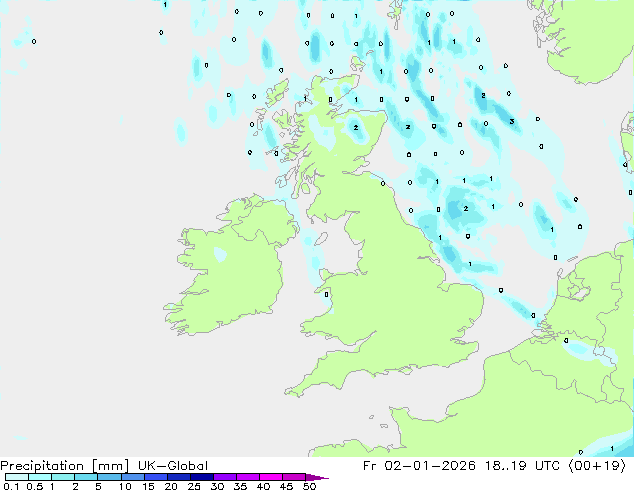The image size is (634, 490).
Task: Select the 5–10 mm legend color swatch
Action: pyautogui.click(x=109, y=477)
